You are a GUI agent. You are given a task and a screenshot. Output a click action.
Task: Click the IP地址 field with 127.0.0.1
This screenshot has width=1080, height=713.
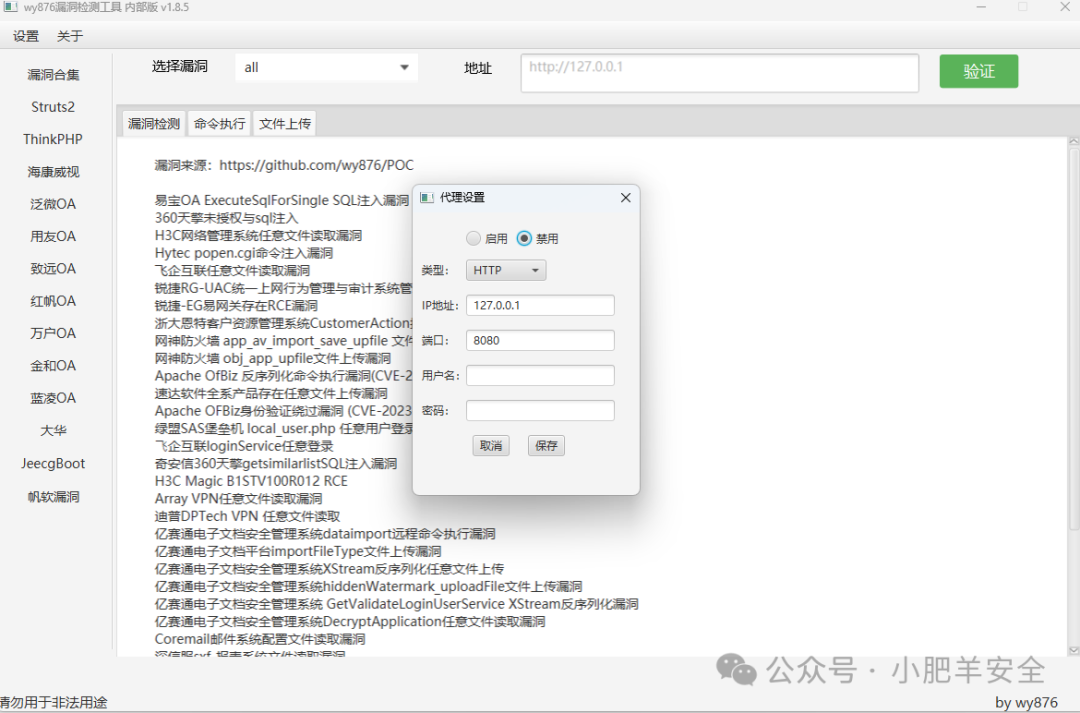point(540,305)
